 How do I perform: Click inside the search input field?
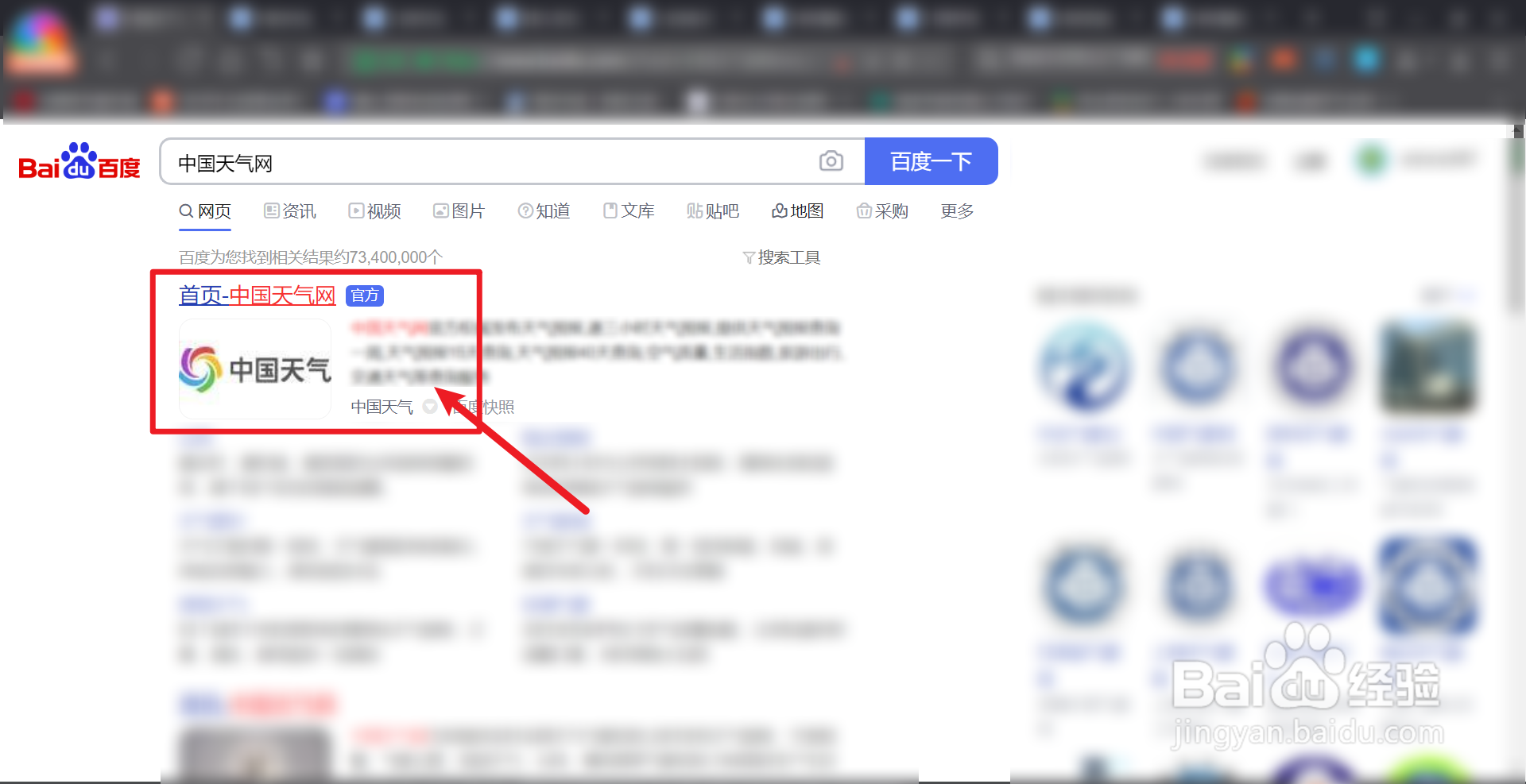pos(477,161)
